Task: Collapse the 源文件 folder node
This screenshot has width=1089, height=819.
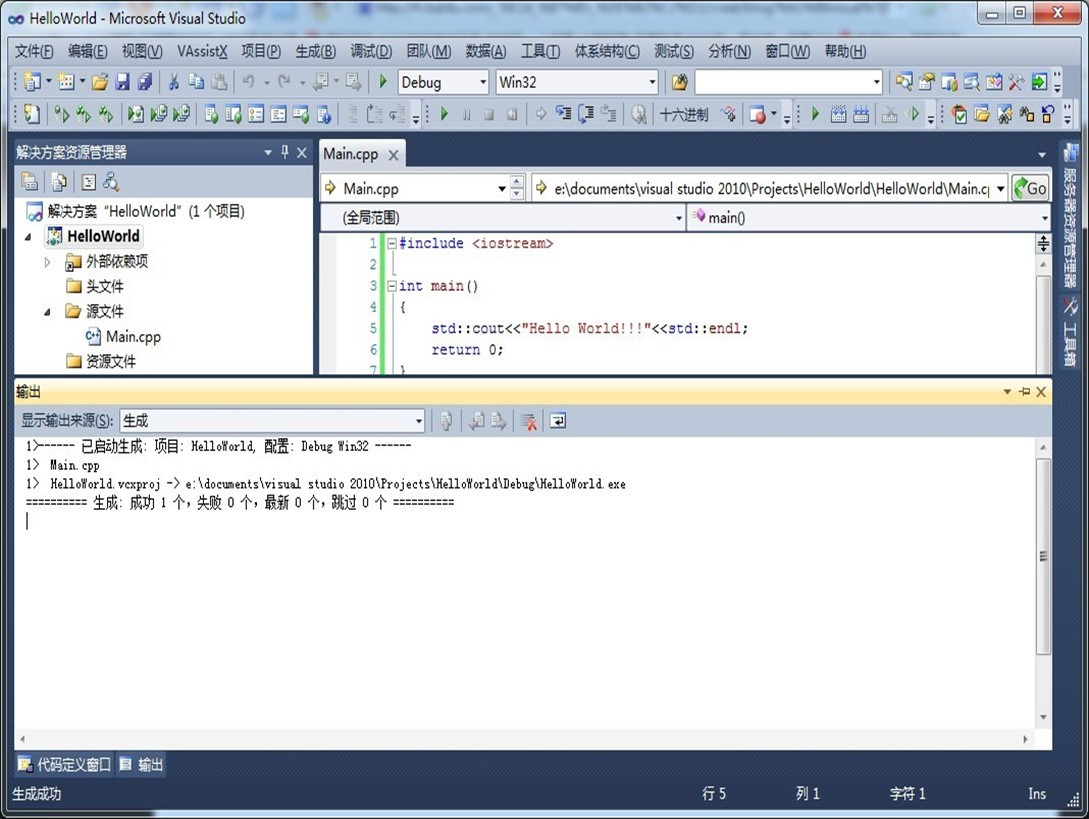Action: click(47, 312)
